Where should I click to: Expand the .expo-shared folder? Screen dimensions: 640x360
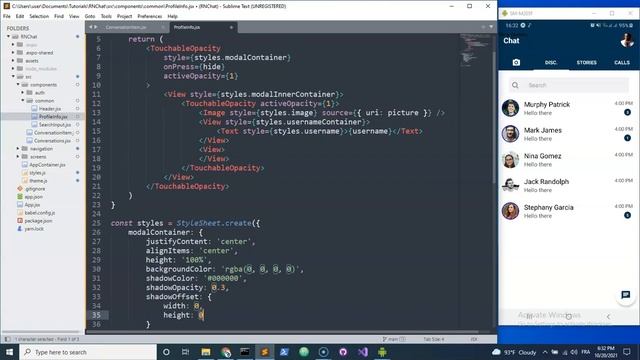pyautogui.click(x=13, y=52)
